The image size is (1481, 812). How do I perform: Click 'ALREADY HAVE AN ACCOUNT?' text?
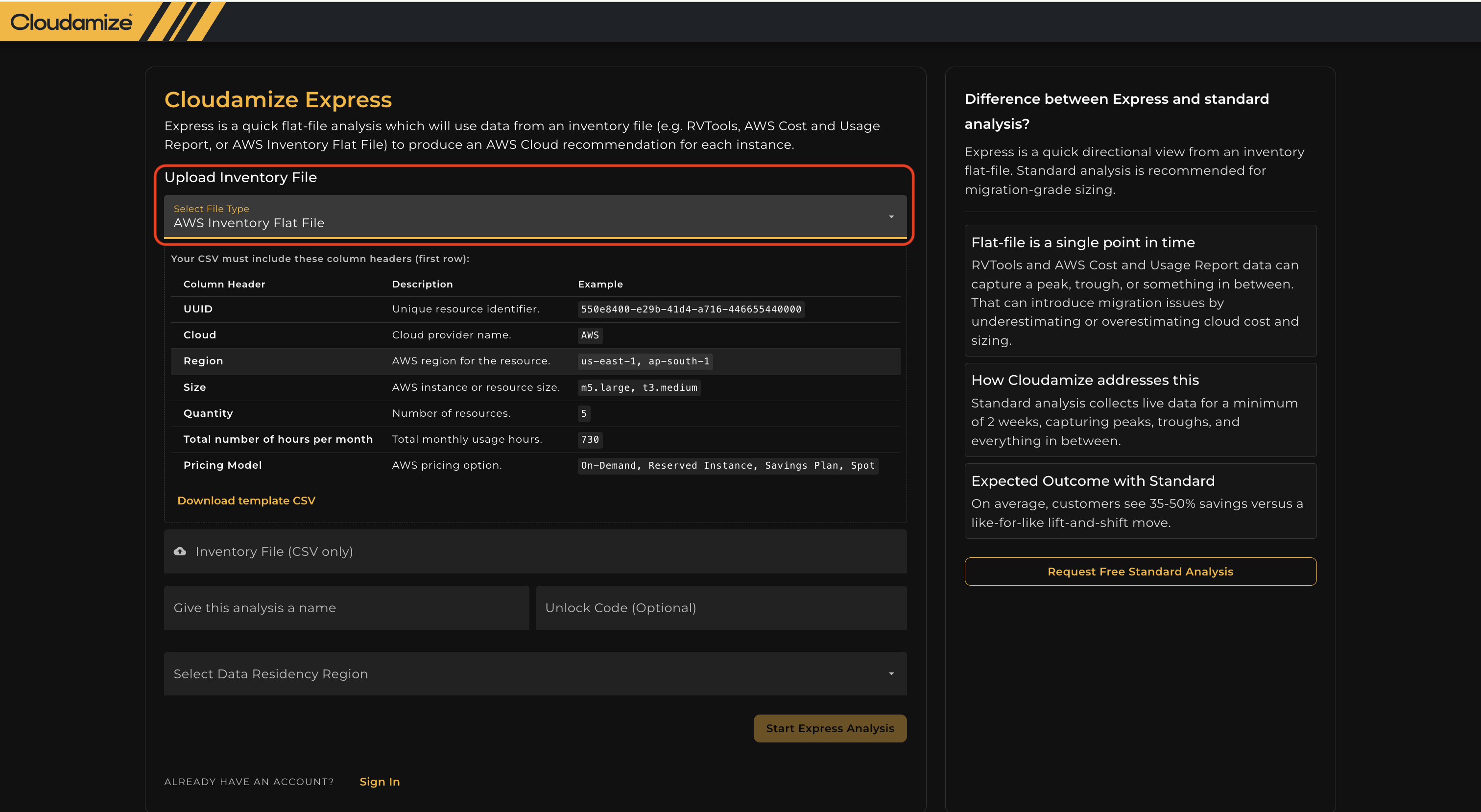point(249,782)
